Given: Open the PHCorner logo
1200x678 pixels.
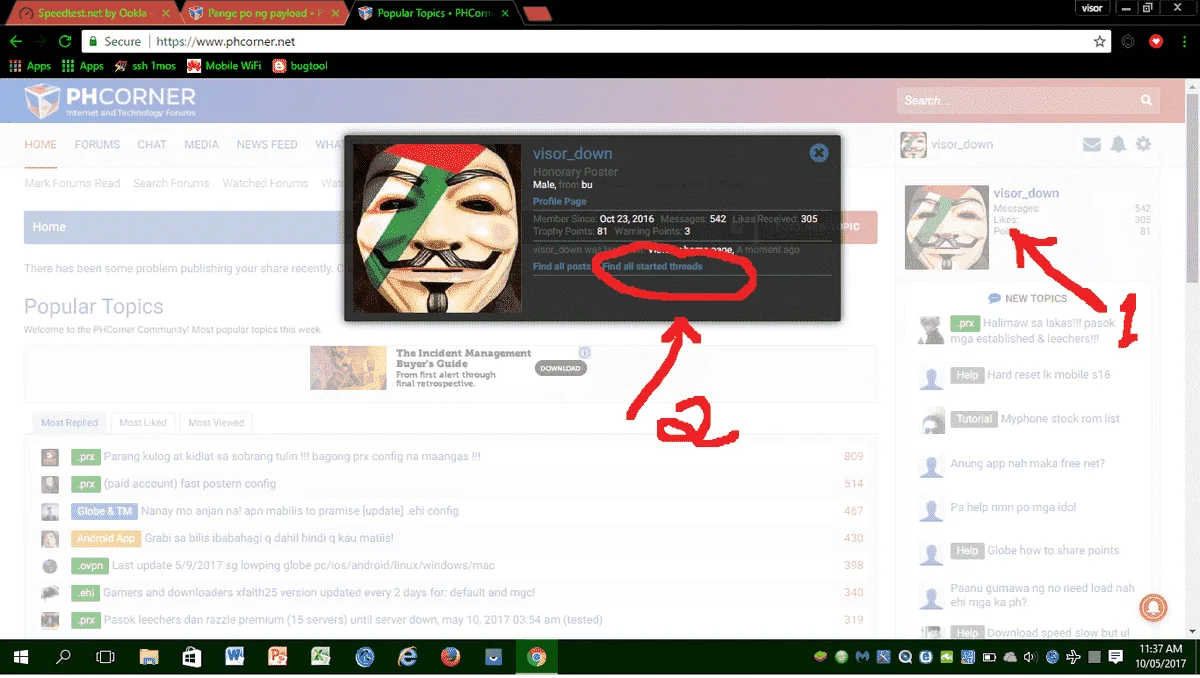Looking at the screenshot, I should [110, 102].
